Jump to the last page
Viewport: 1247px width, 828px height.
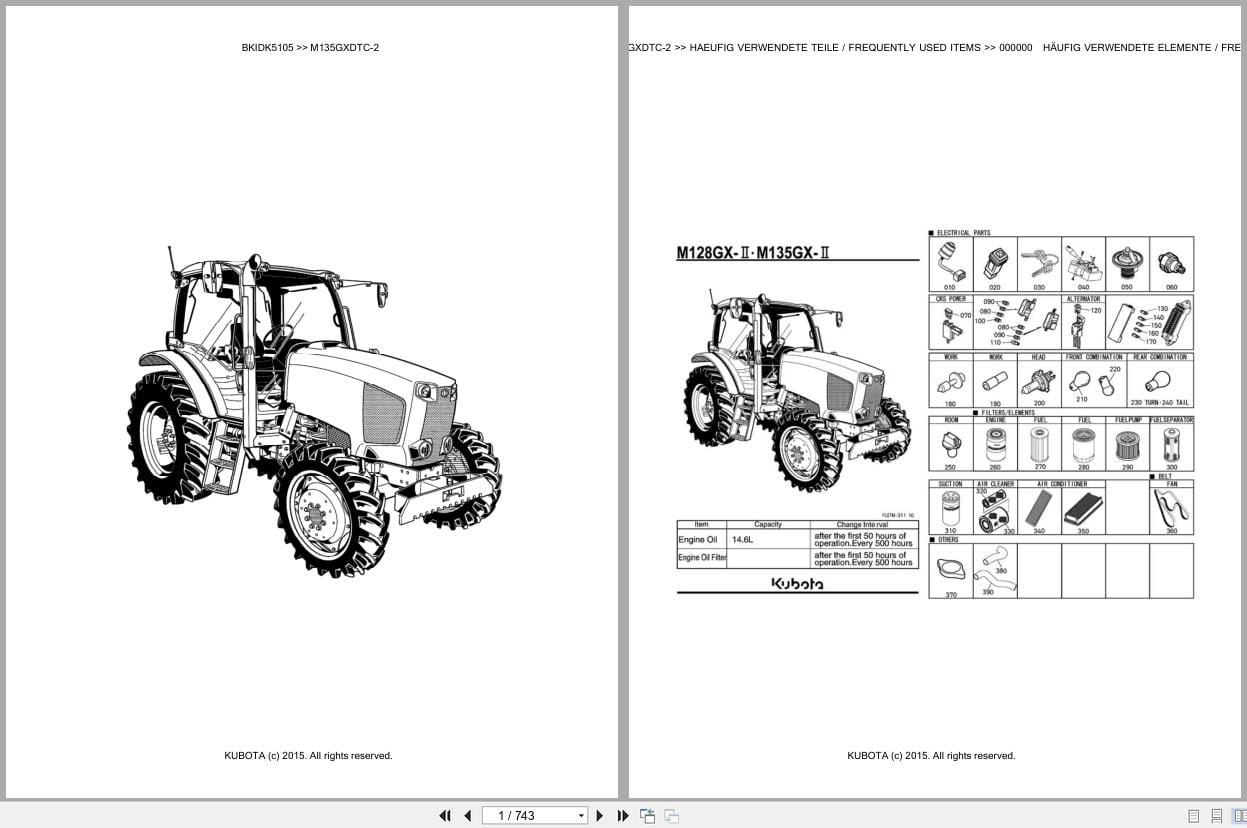click(x=623, y=816)
